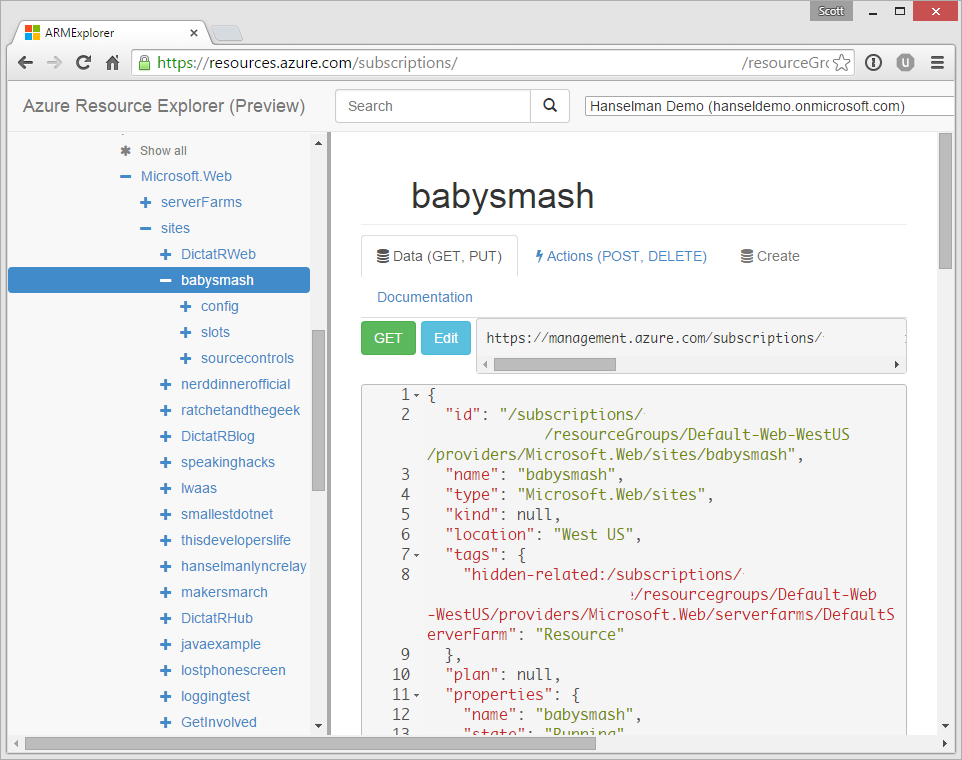Fold the JSON at line 1
This screenshot has height=760, width=962.
(417, 395)
